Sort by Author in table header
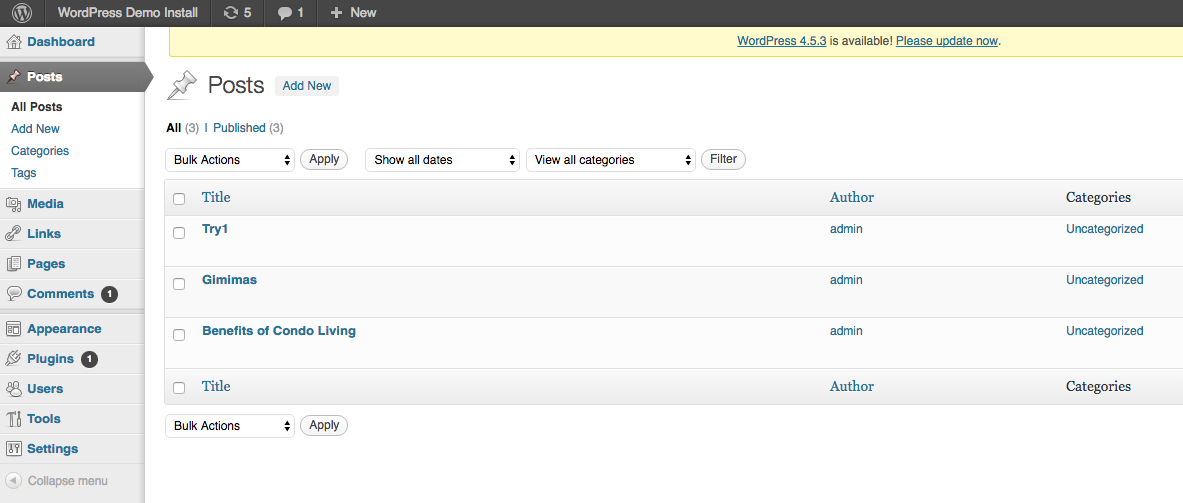The width and height of the screenshot is (1183, 503). pos(852,198)
